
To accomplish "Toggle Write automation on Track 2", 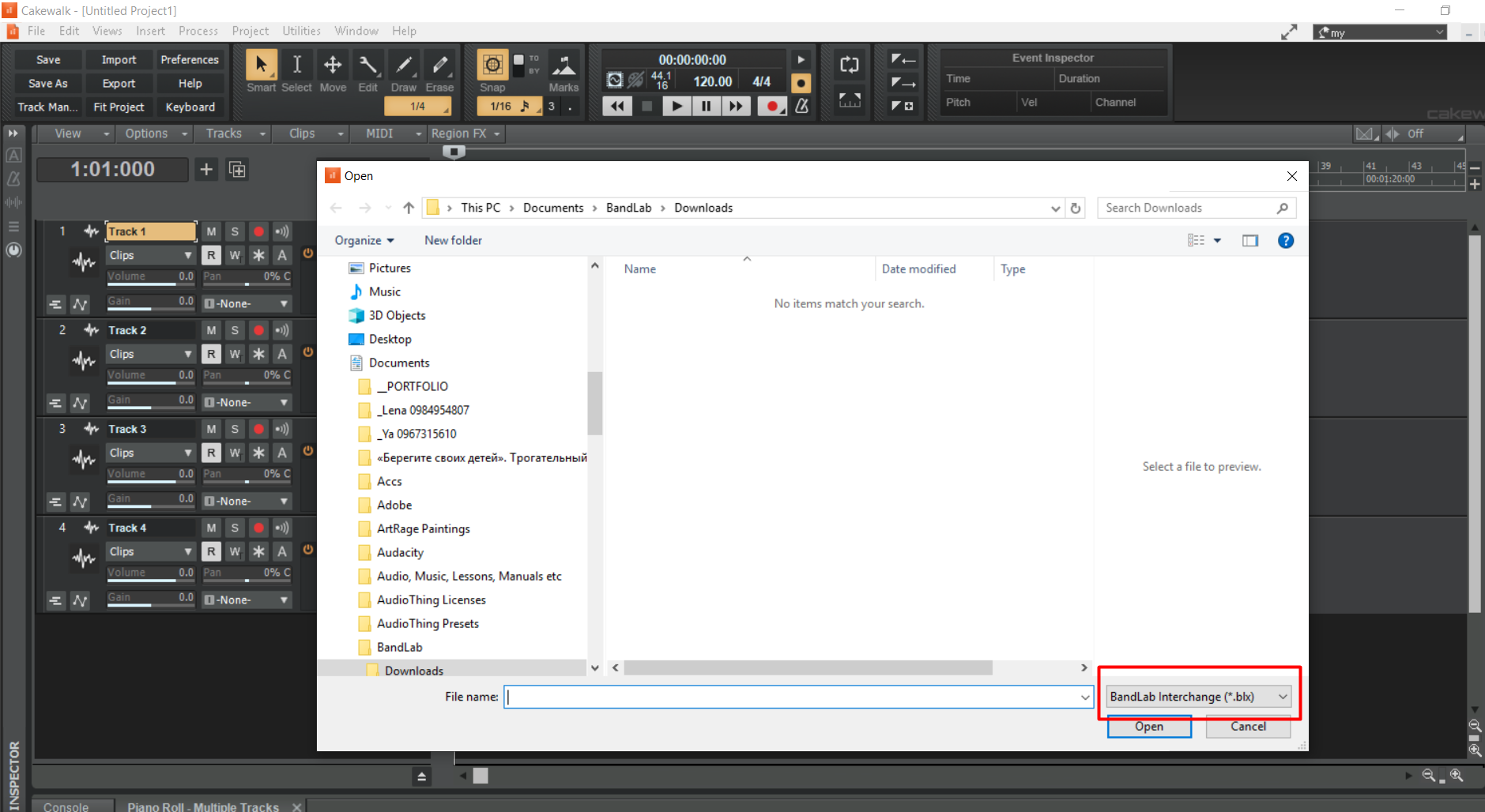I will click(235, 354).
